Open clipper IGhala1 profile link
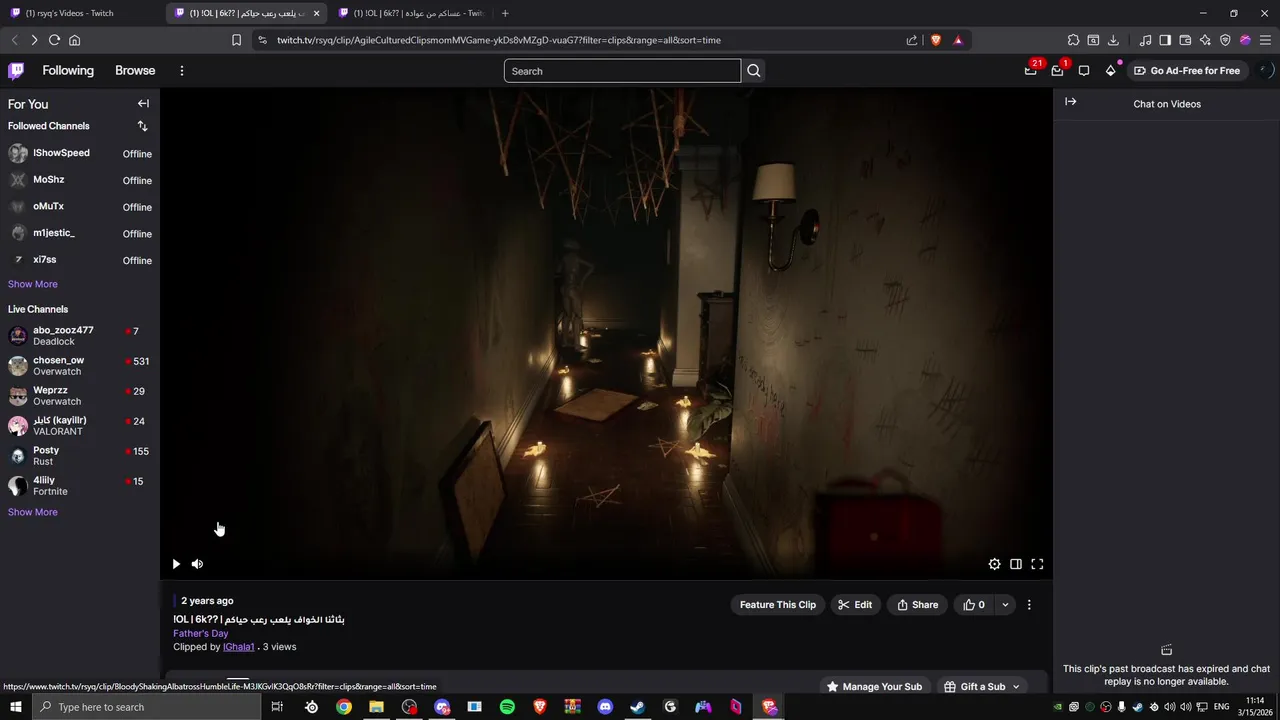 tap(239, 647)
